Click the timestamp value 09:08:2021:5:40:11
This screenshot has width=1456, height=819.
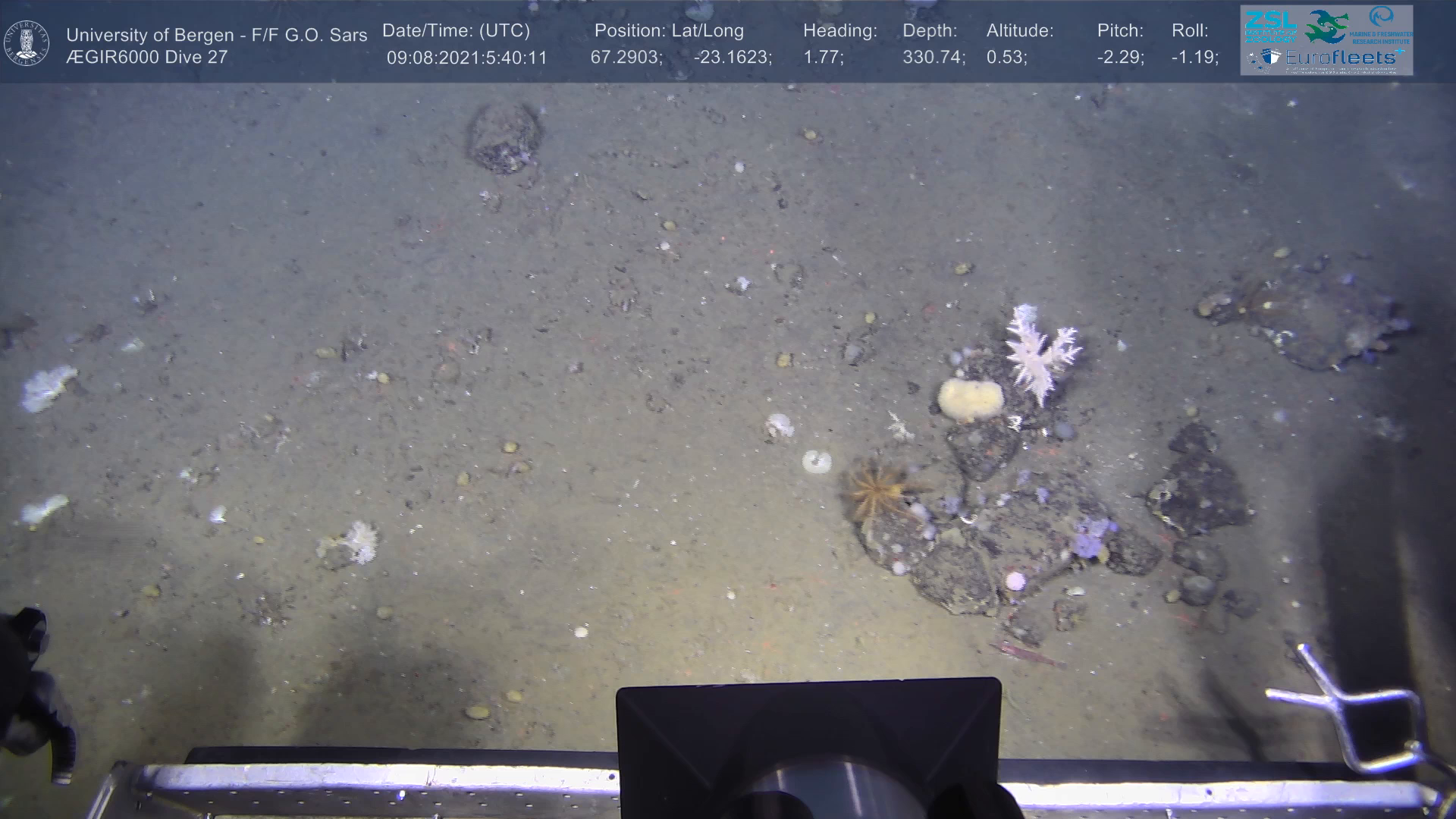[x=466, y=58]
